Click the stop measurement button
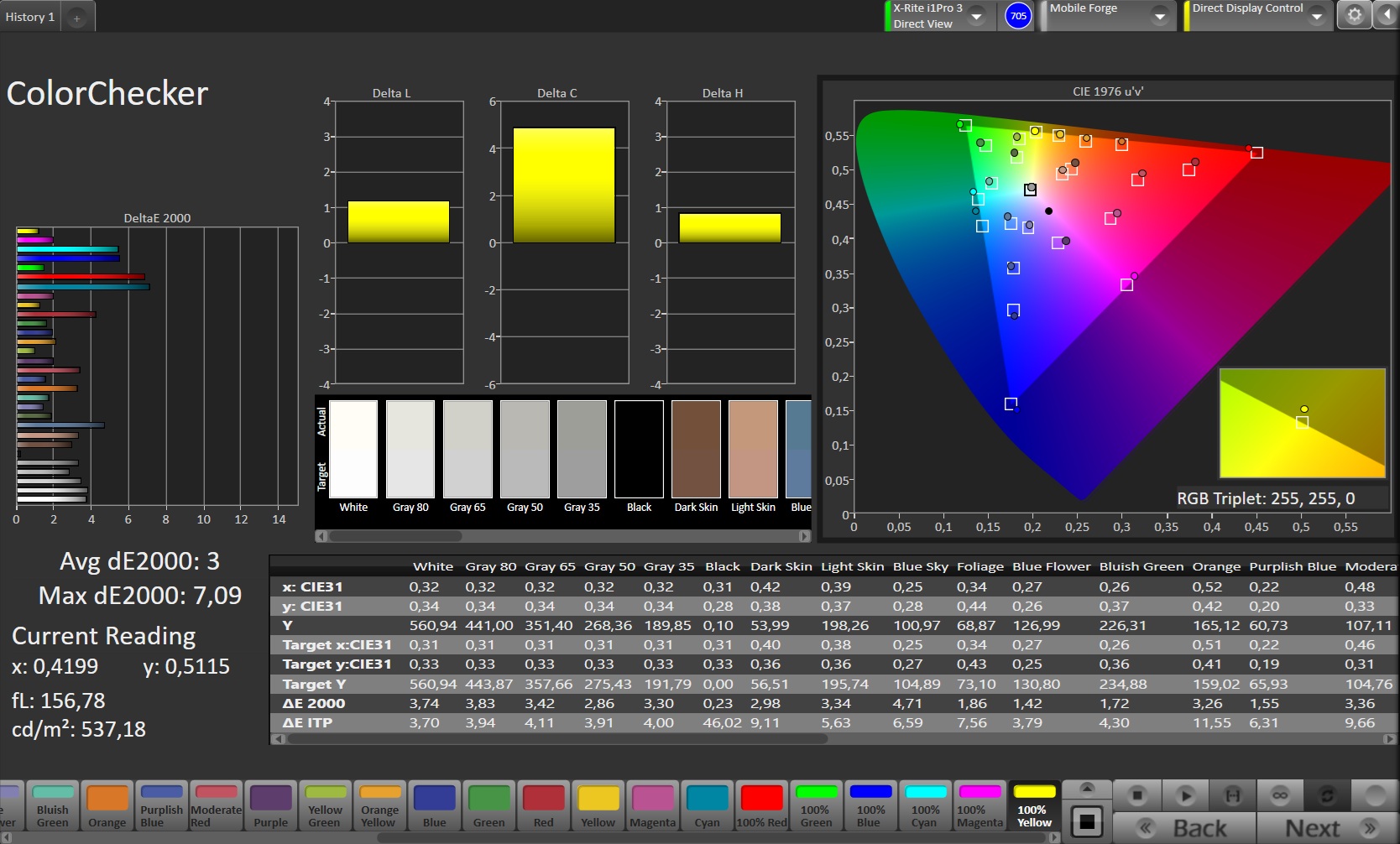Viewport: 1400px width, 844px height. click(1137, 795)
